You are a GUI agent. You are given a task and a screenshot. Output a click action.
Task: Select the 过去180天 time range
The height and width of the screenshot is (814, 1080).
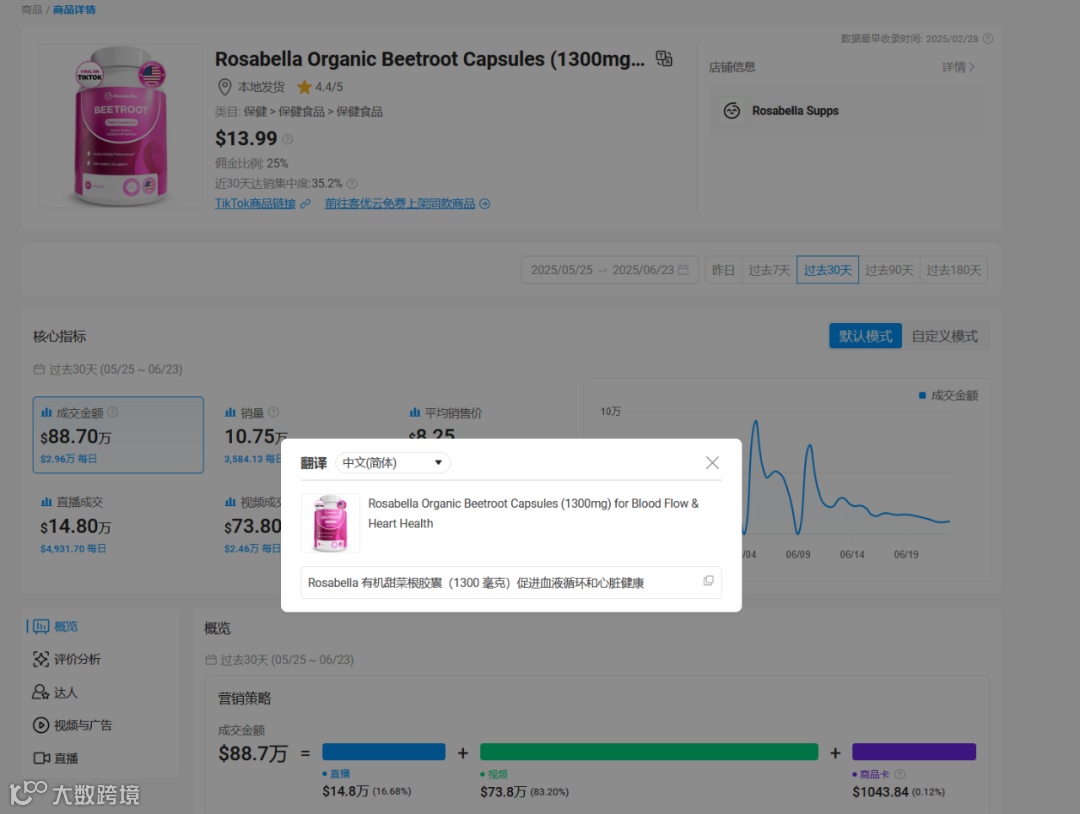[x=953, y=270]
